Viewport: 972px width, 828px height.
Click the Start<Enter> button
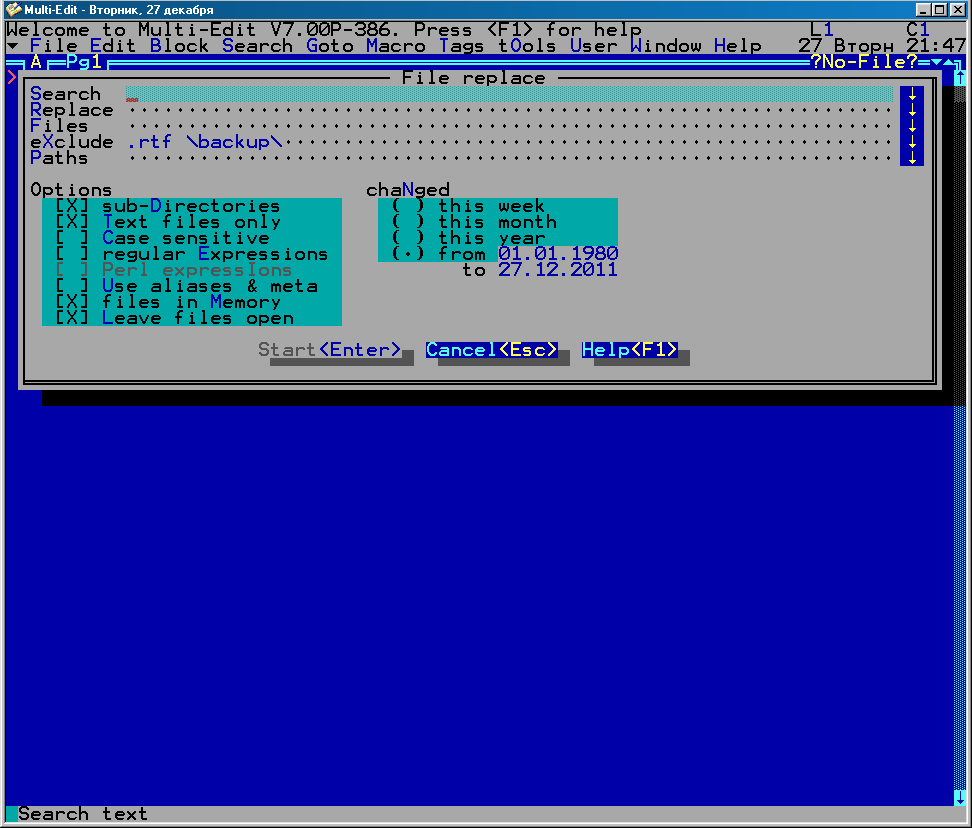pos(330,350)
